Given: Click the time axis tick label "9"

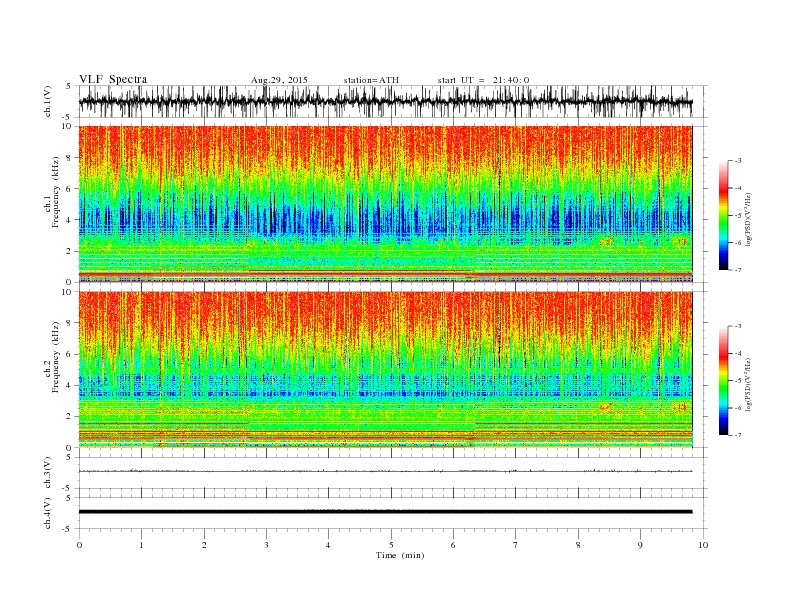Looking at the screenshot, I should (x=640, y=545).
